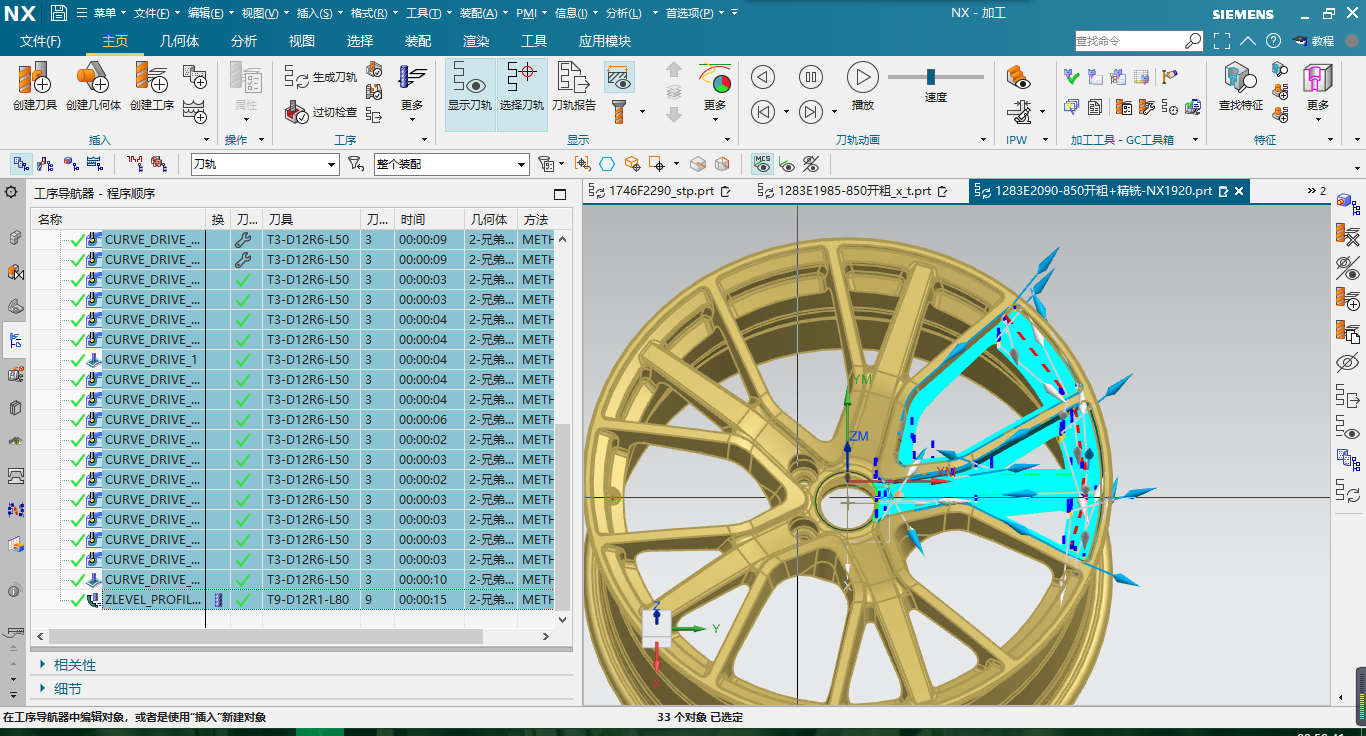Switch to the 应用模块 ribbon tab
Viewport: 1366px width, 736px height.
(x=605, y=41)
